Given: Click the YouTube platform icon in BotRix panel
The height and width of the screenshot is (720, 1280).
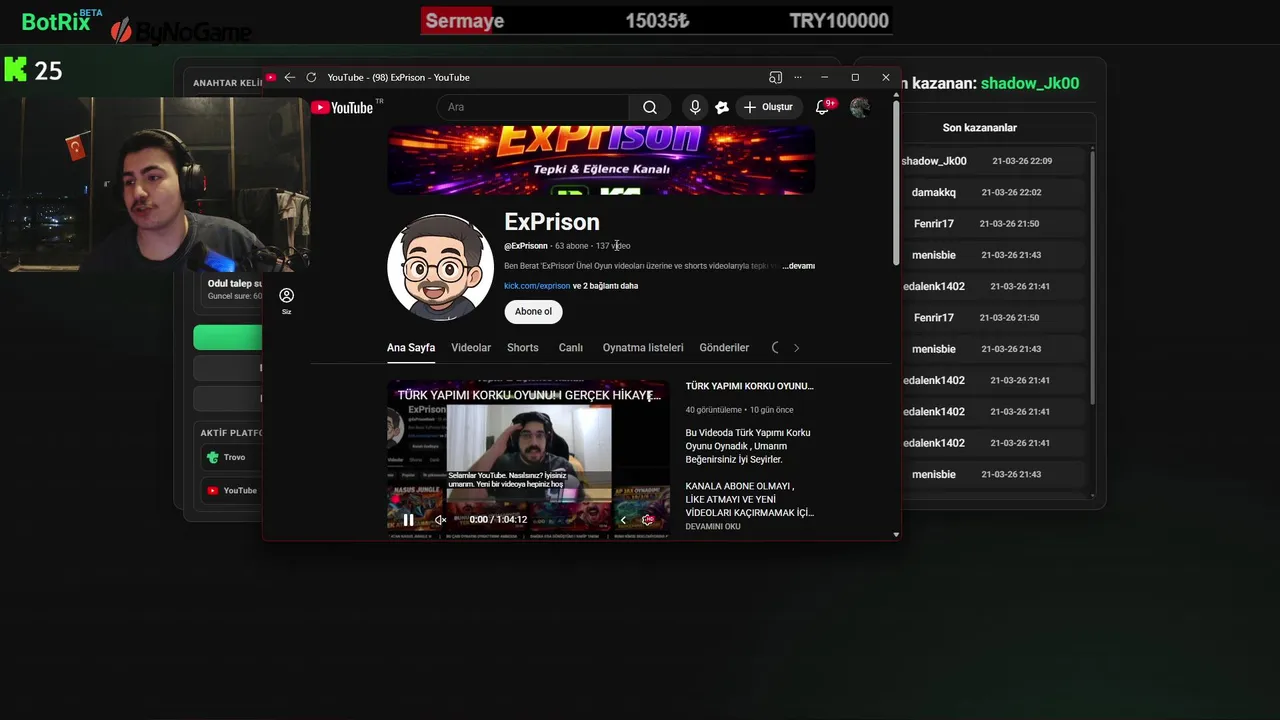Looking at the screenshot, I should tap(213, 490).
